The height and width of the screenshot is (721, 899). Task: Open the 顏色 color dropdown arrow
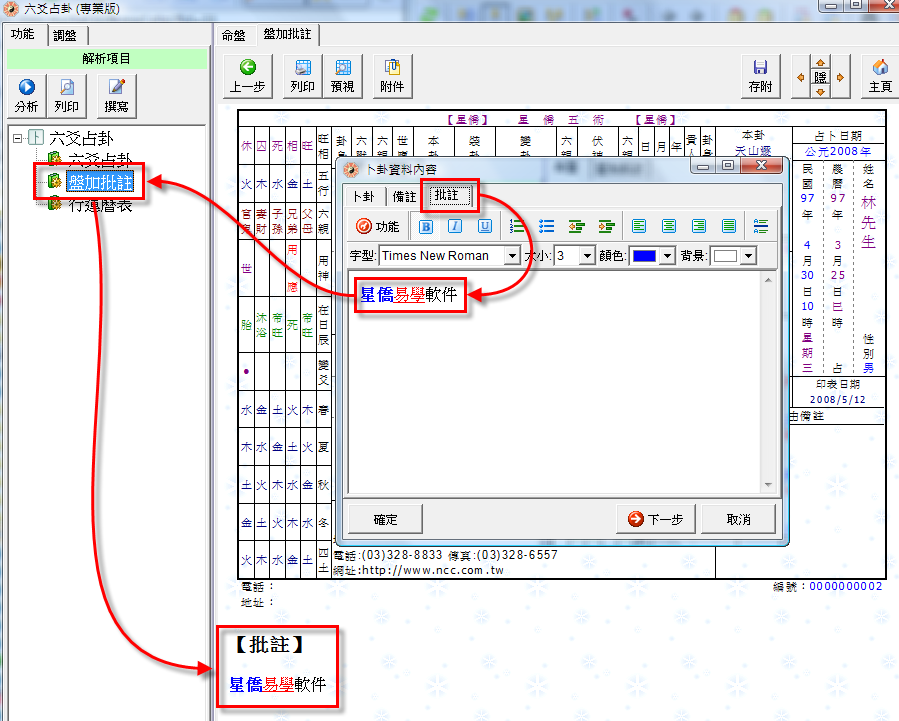pos(667,256)
